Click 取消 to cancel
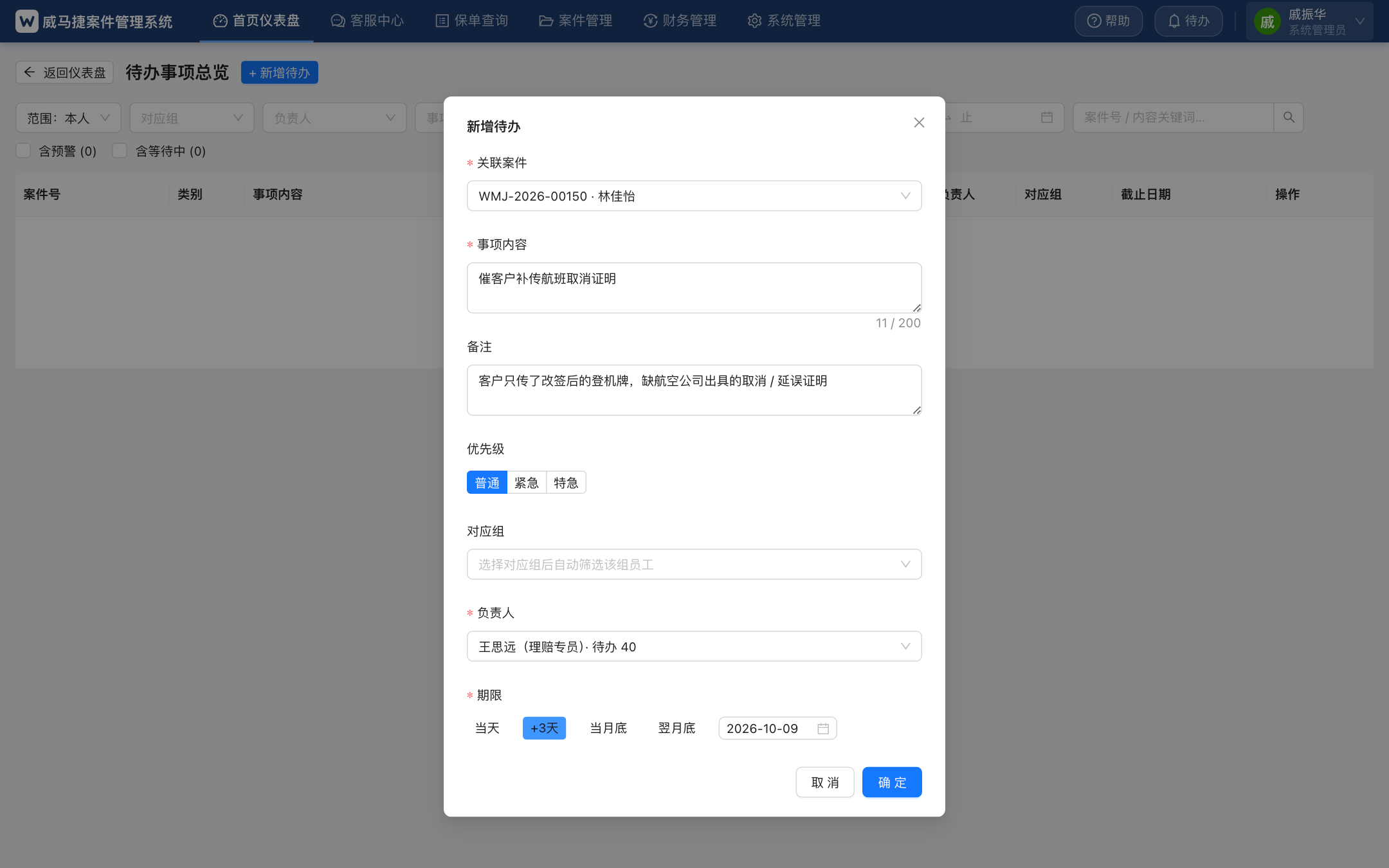1389x868 pixels. [825, 782]
